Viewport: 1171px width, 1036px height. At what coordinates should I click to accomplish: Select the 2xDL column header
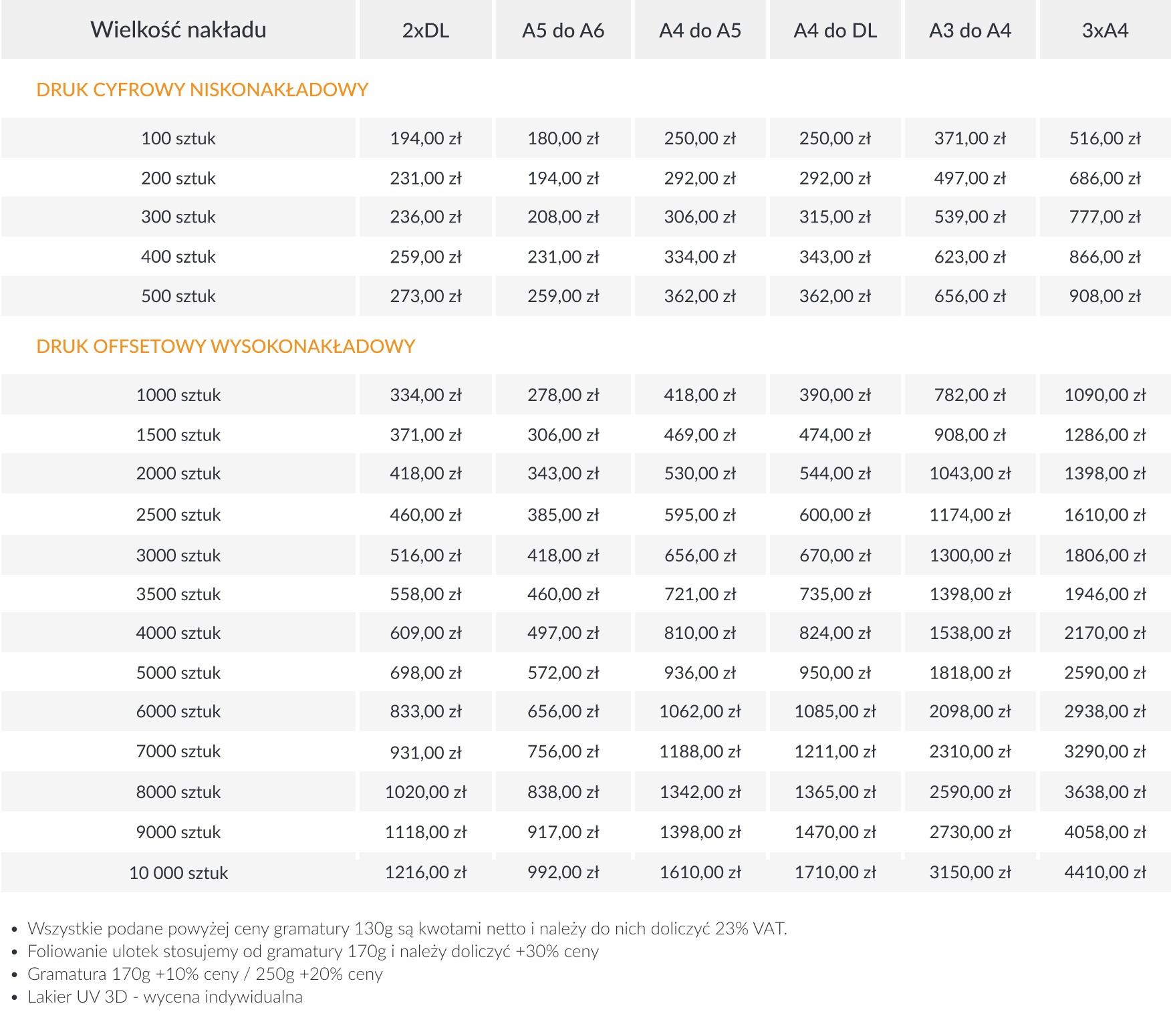[426, 31]
